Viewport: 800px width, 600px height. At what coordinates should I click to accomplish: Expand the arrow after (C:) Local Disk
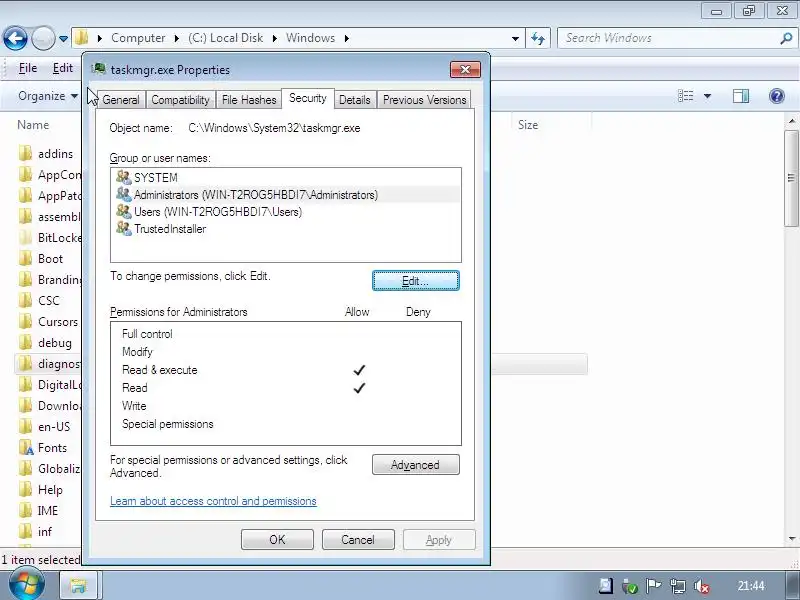(274, 38)
